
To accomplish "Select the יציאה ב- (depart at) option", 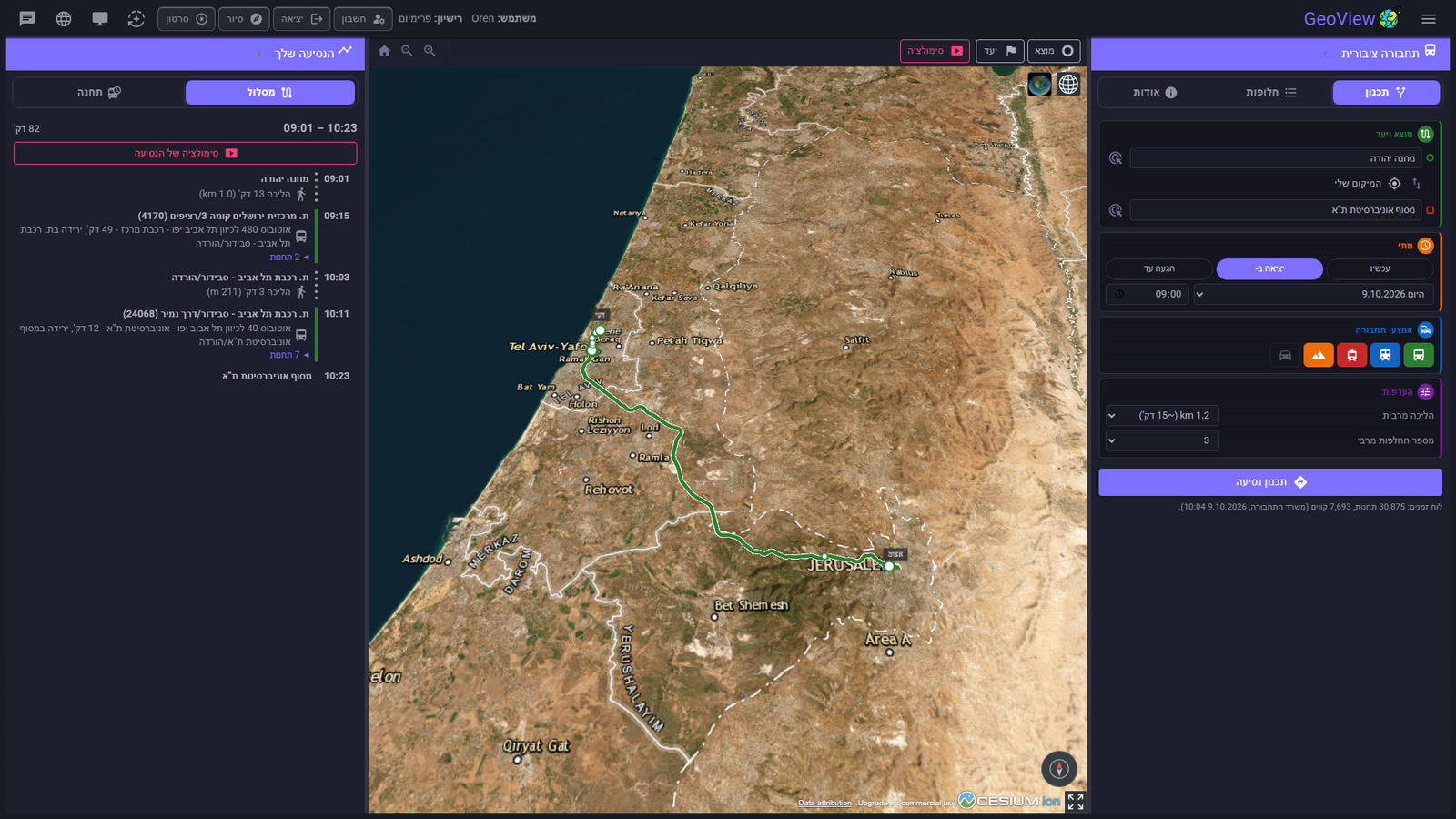I will coord(1269,268).
